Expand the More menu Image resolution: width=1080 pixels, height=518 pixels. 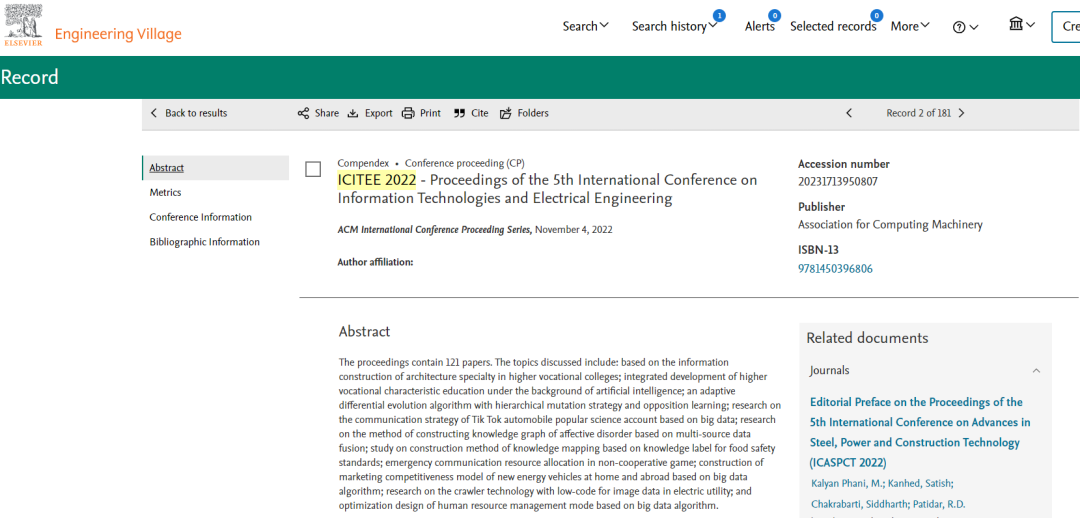point(910,26)
